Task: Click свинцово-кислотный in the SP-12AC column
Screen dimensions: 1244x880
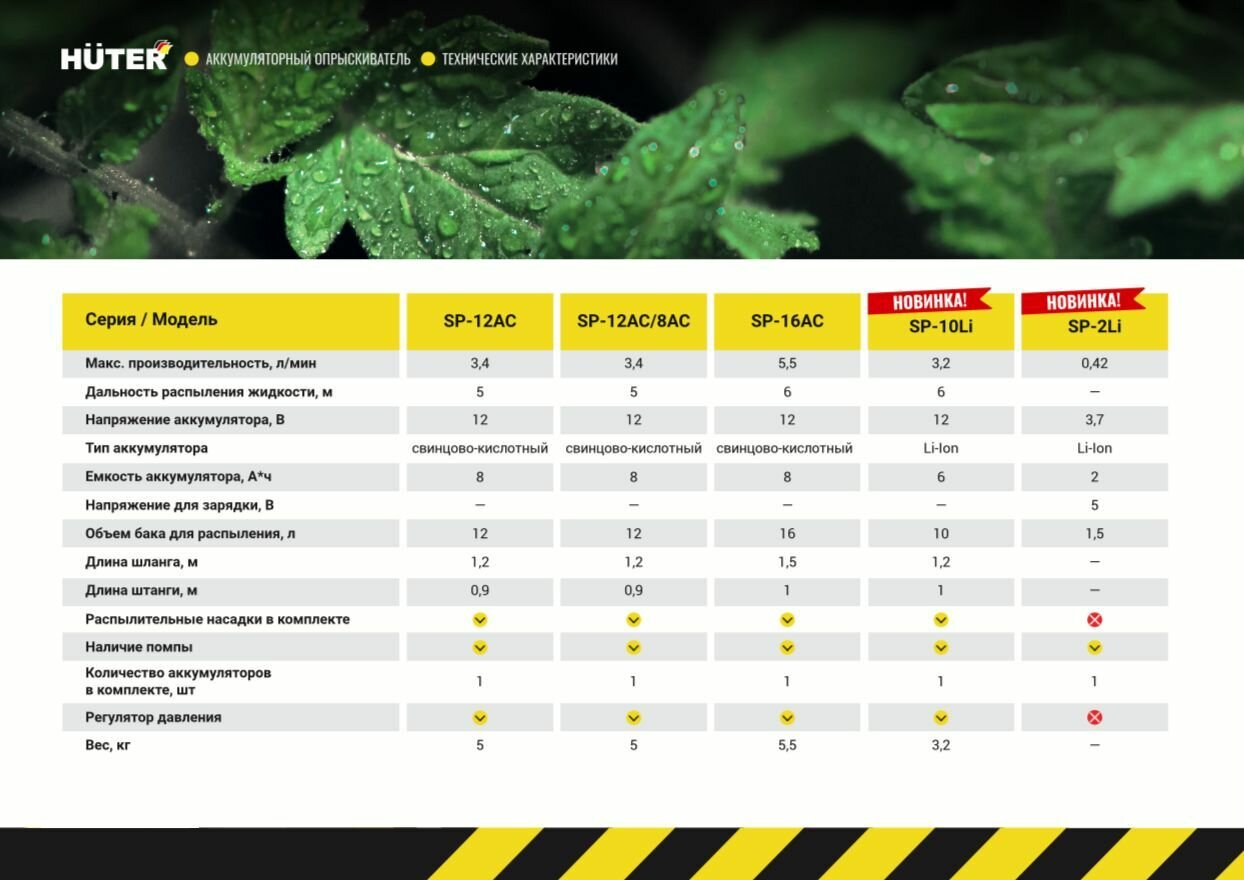Action: [480, 448]
